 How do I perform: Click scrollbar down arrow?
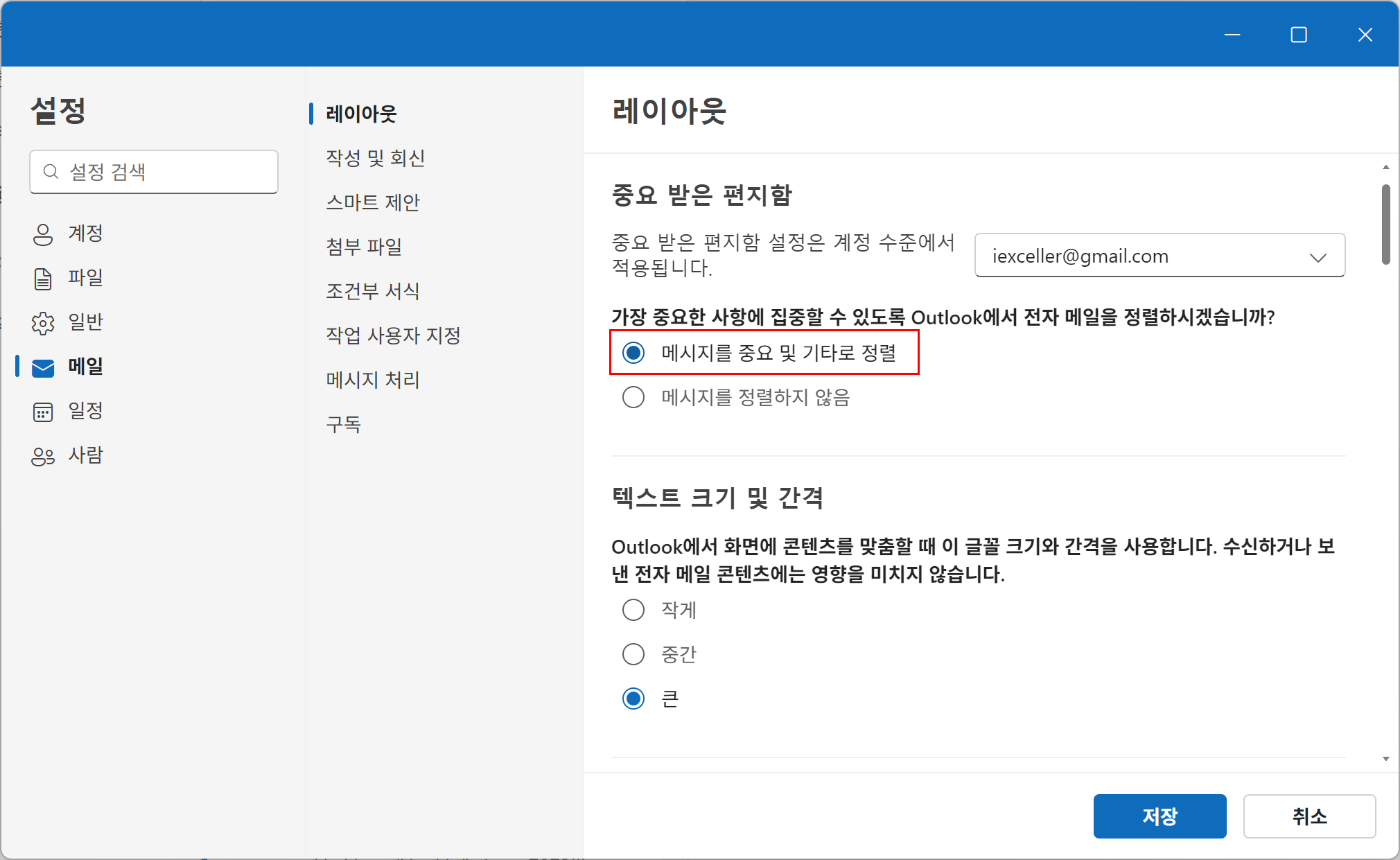tap(1385, 759)
